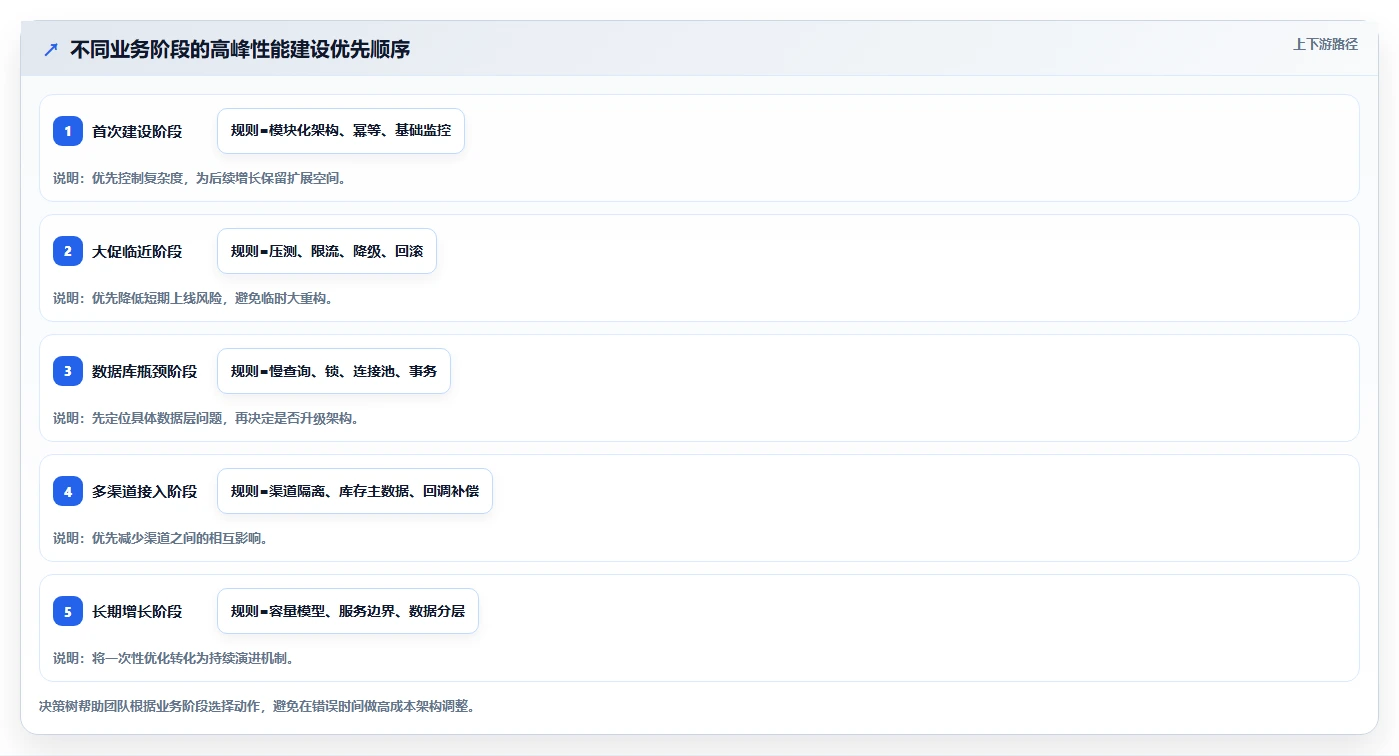Screen dimensions: 1399x756
Task: Click rule chip 渠道隔离、库存主数据、回调补偿
Action: (x=355, y=491)
